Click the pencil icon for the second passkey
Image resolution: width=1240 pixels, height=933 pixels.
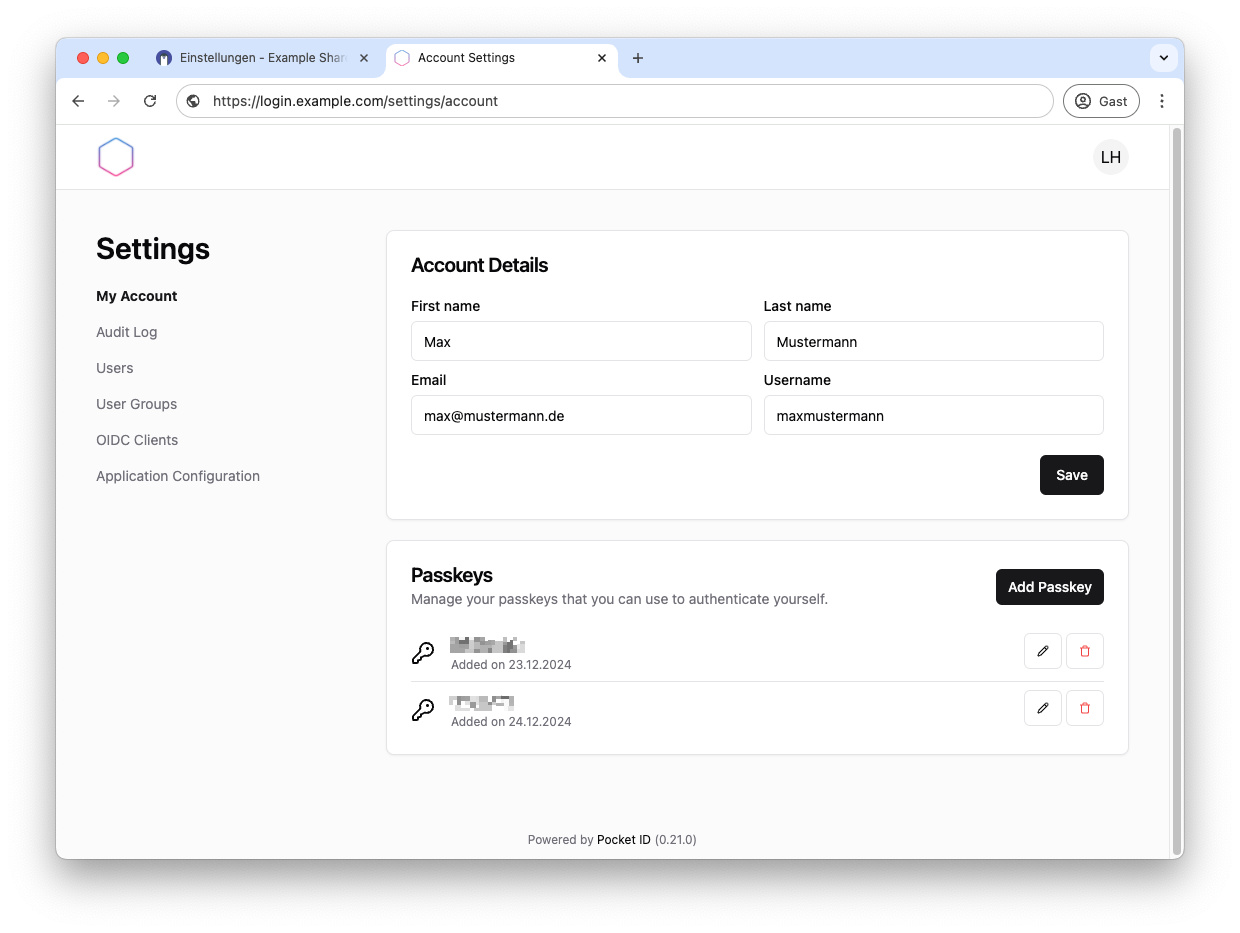coord(1042,708)
